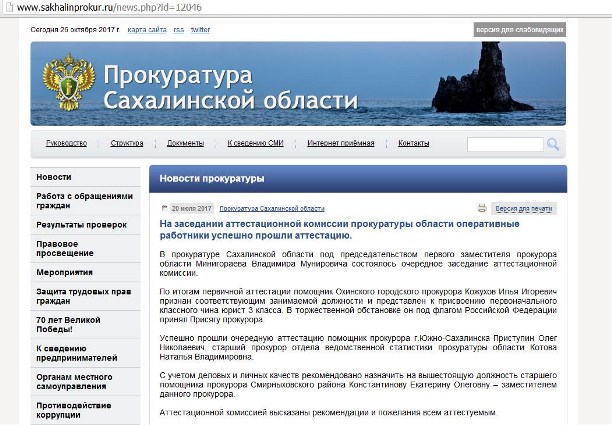Click the search magnifier icon

(553, 144)
